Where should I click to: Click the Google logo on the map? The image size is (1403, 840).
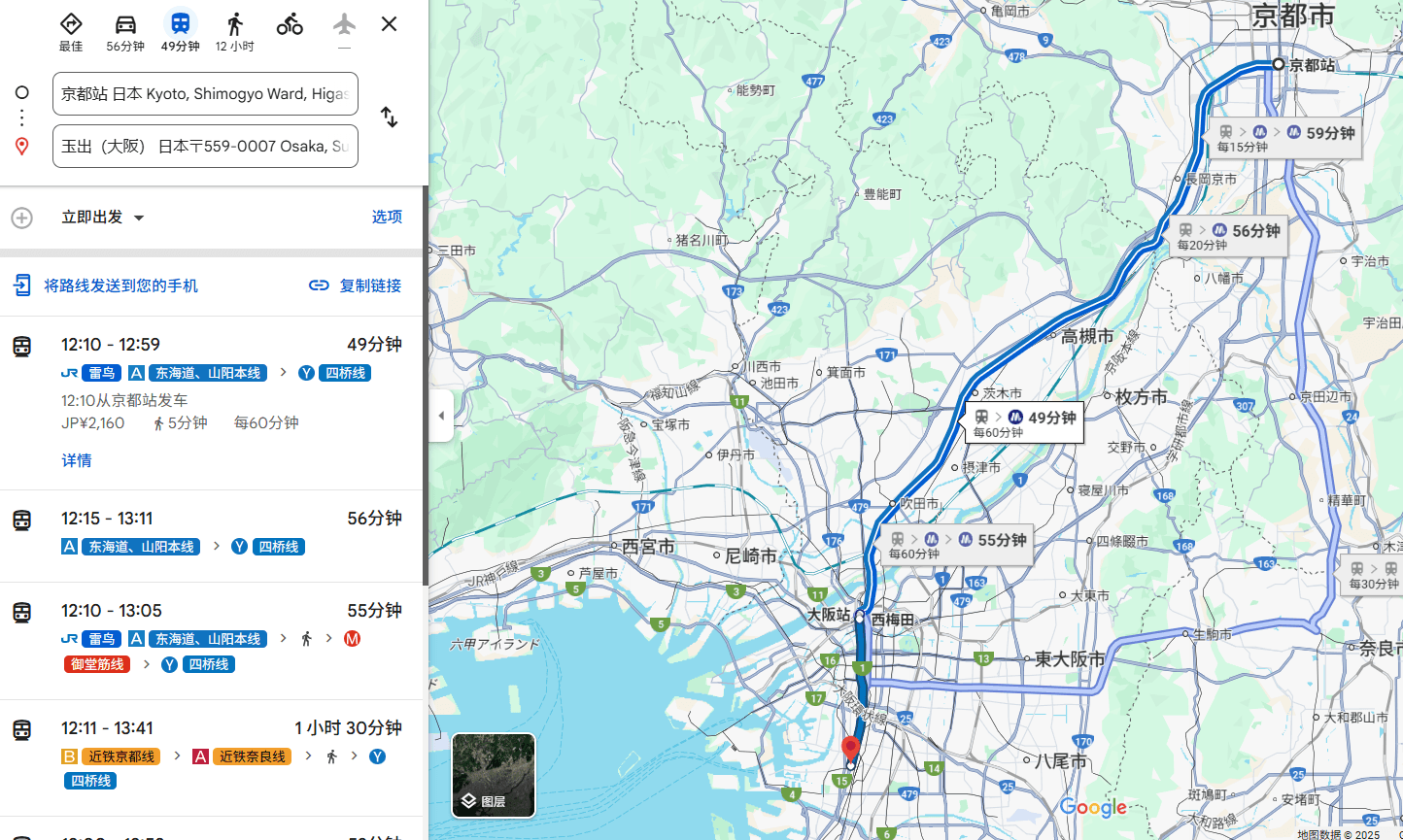(1093, 807)
